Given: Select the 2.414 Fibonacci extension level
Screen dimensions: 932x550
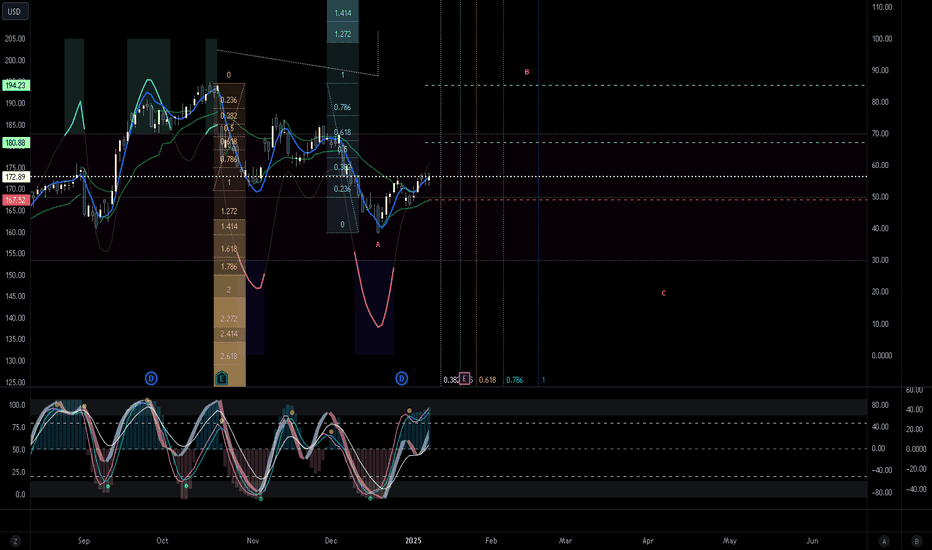Looking at the screenshot, I should (x=229, y=334).
